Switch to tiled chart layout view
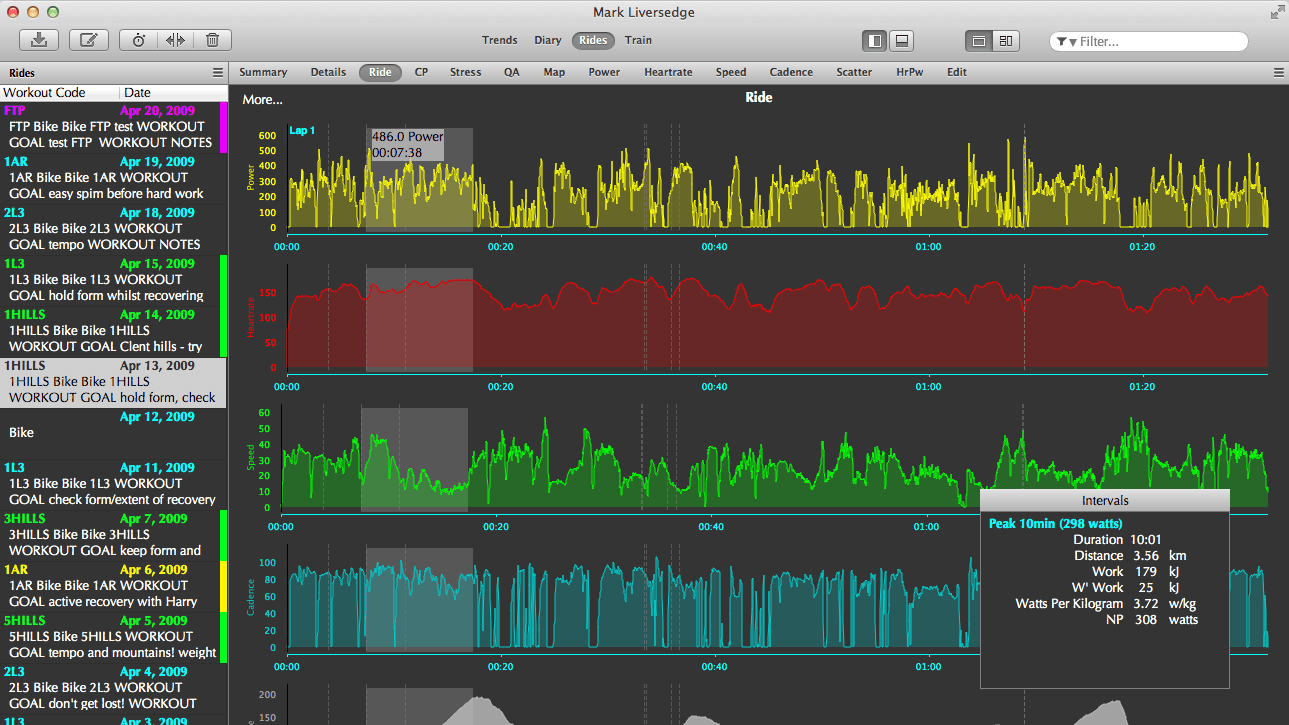1289x725 pixels. click(1006, 41)
